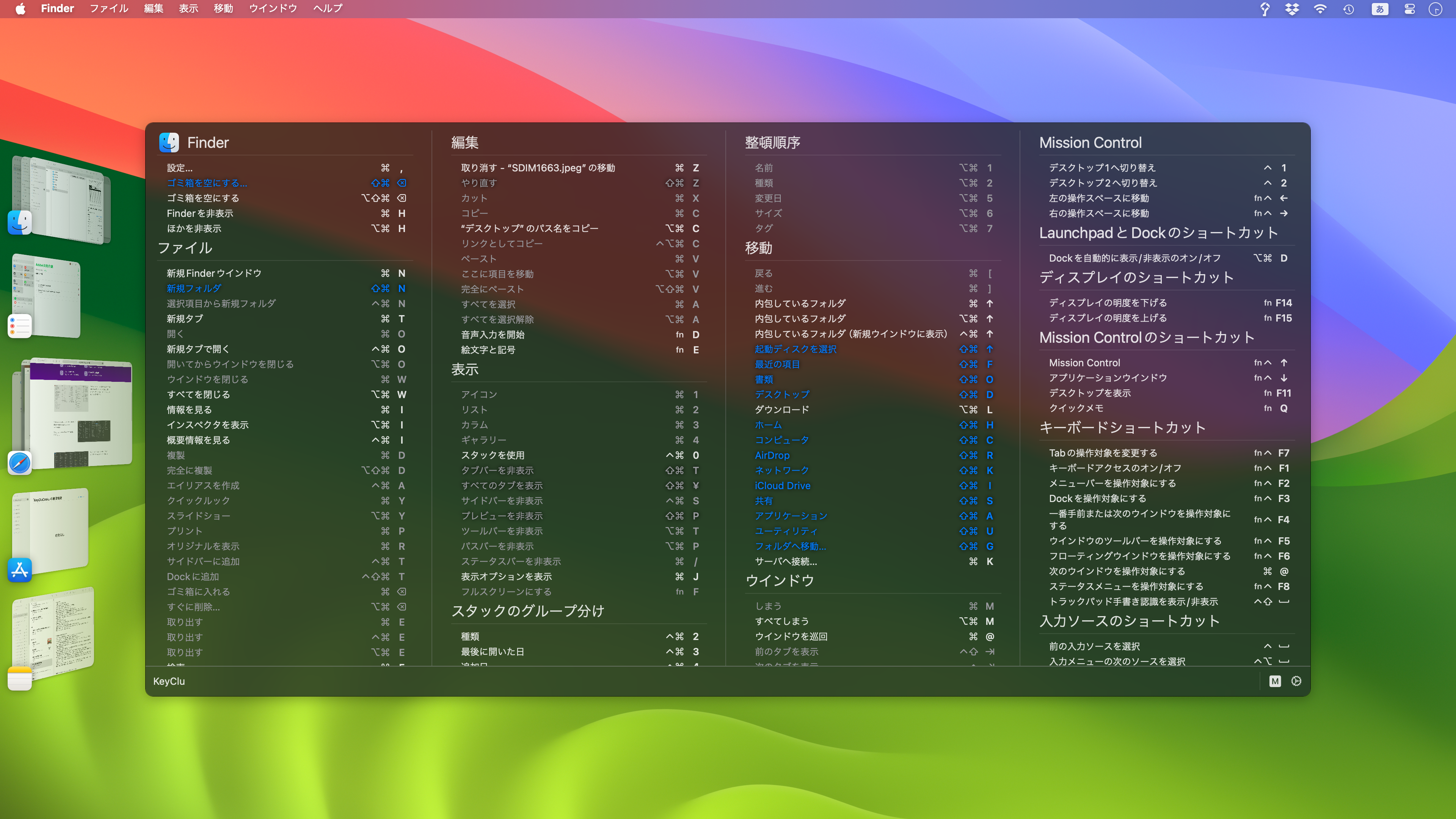Open the 移動 menu in the menu bar
The height and width of the screenshot is (819, 1456).
[x=223, y=8]
